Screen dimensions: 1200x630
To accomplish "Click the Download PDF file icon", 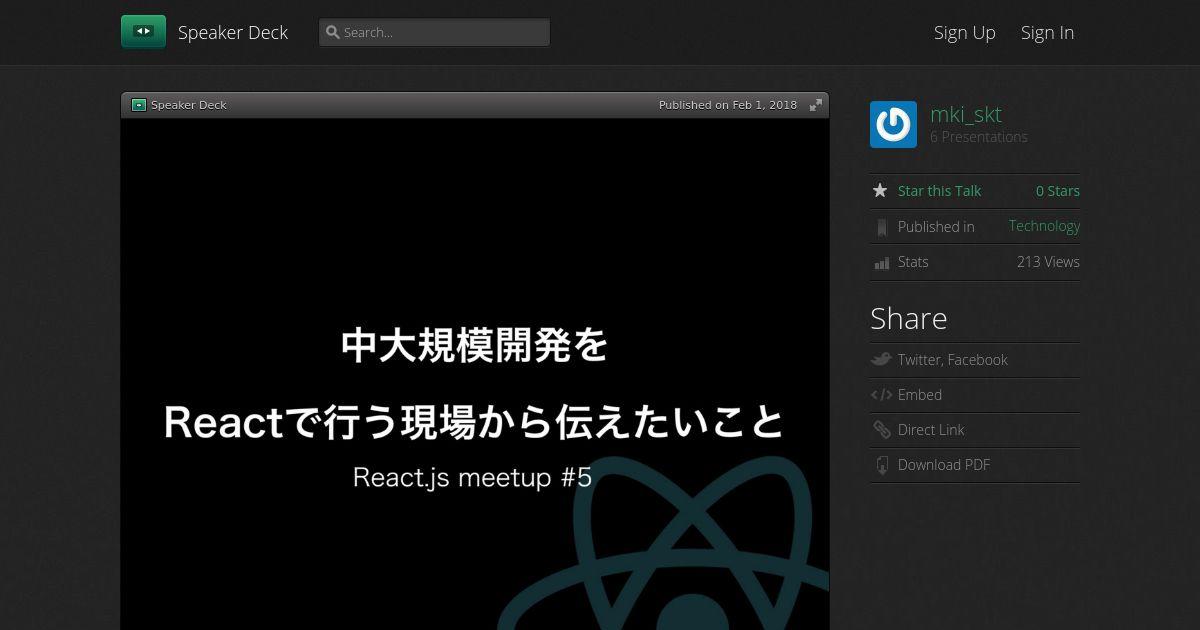I will click(881, 465).
